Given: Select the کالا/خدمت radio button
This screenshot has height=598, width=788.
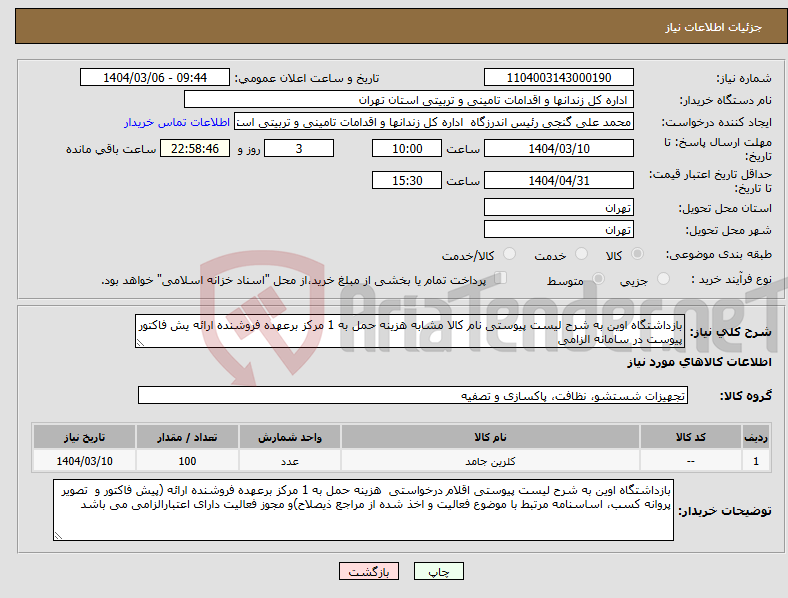Looking at the screenshot, I should point(510,254).
